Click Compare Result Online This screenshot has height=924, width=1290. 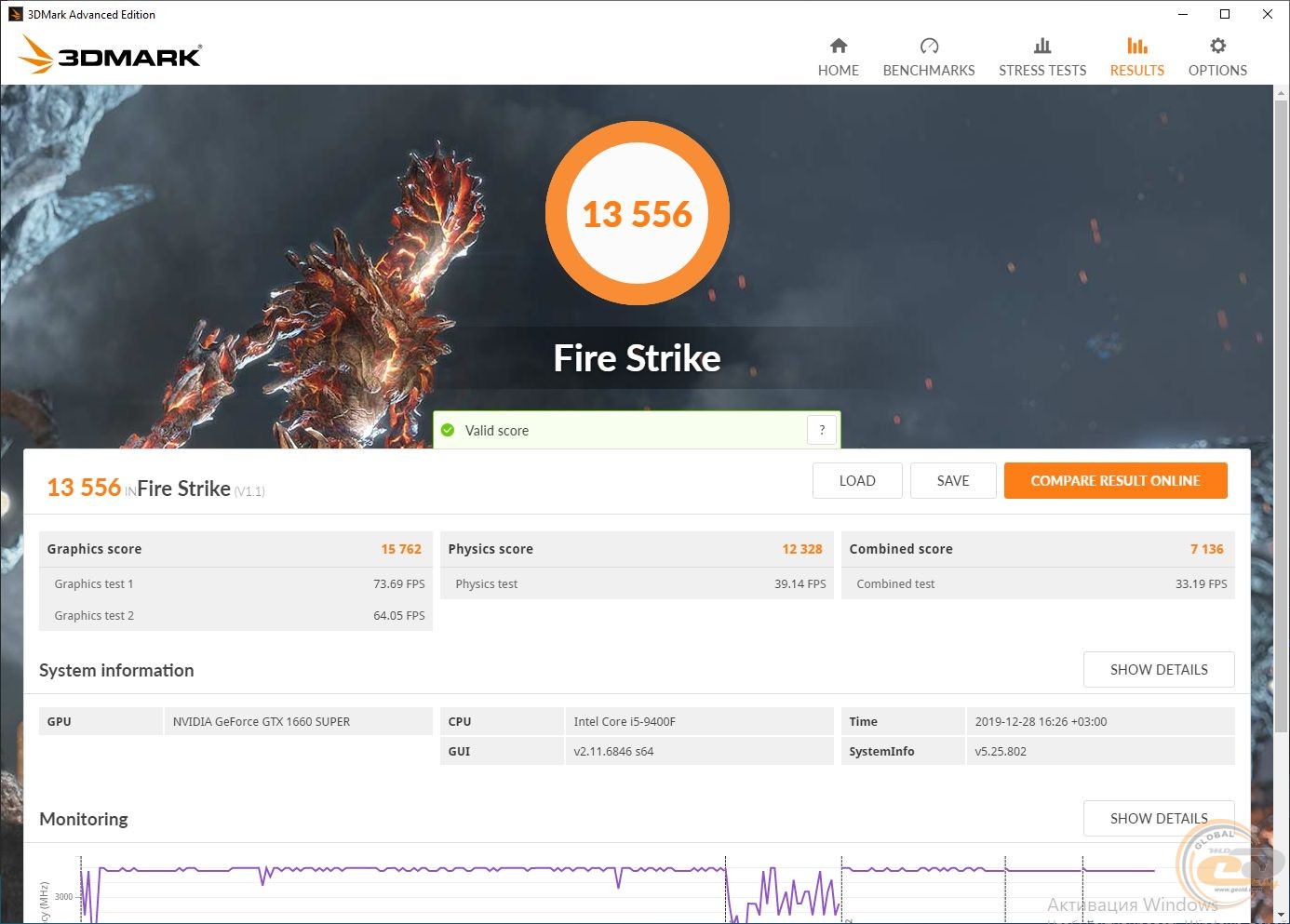1115,481
